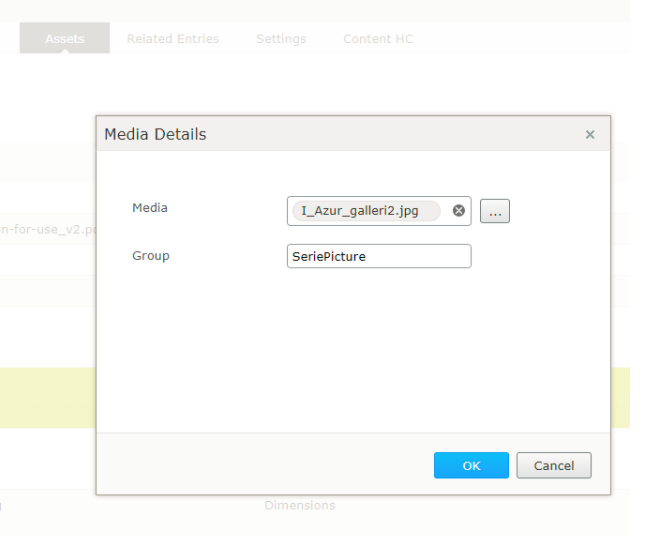Screen dimensions: 651x536
Task: Switch to the Assets tab
Action: [64, 39]
